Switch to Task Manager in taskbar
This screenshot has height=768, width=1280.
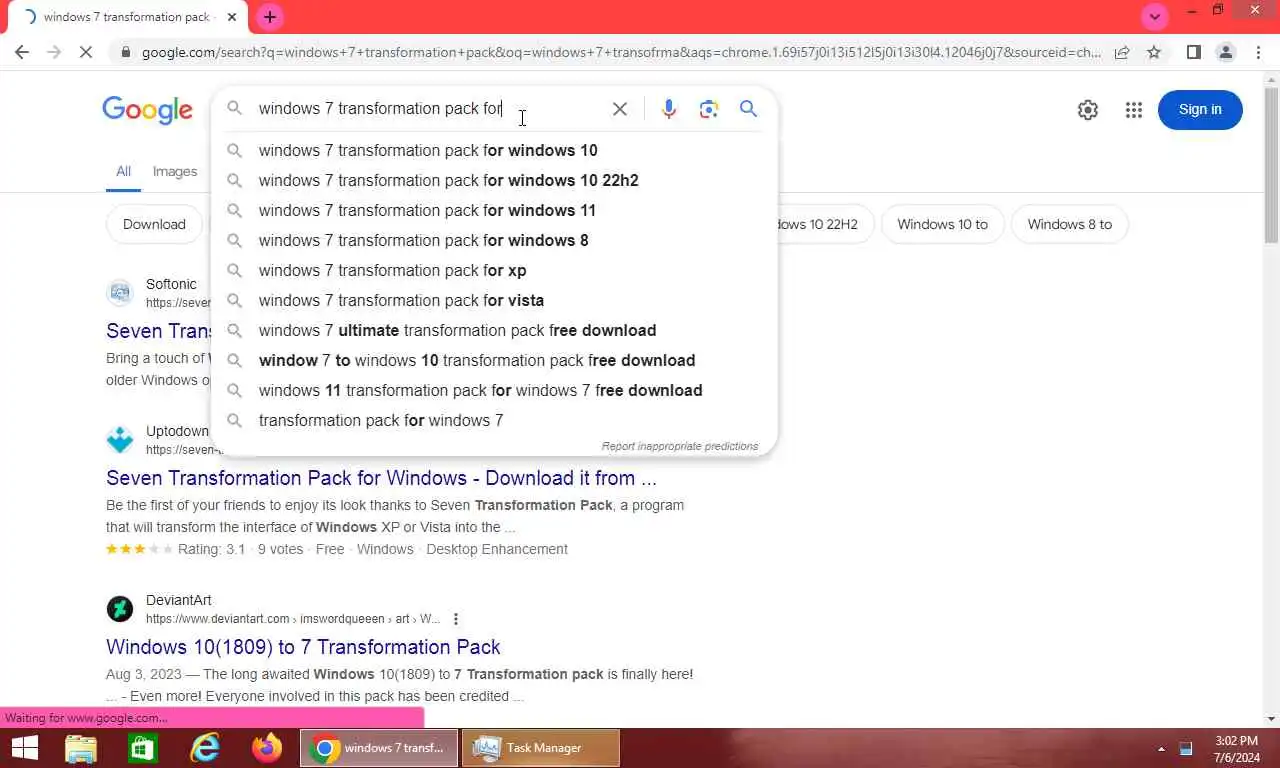[x=541, y=748]
